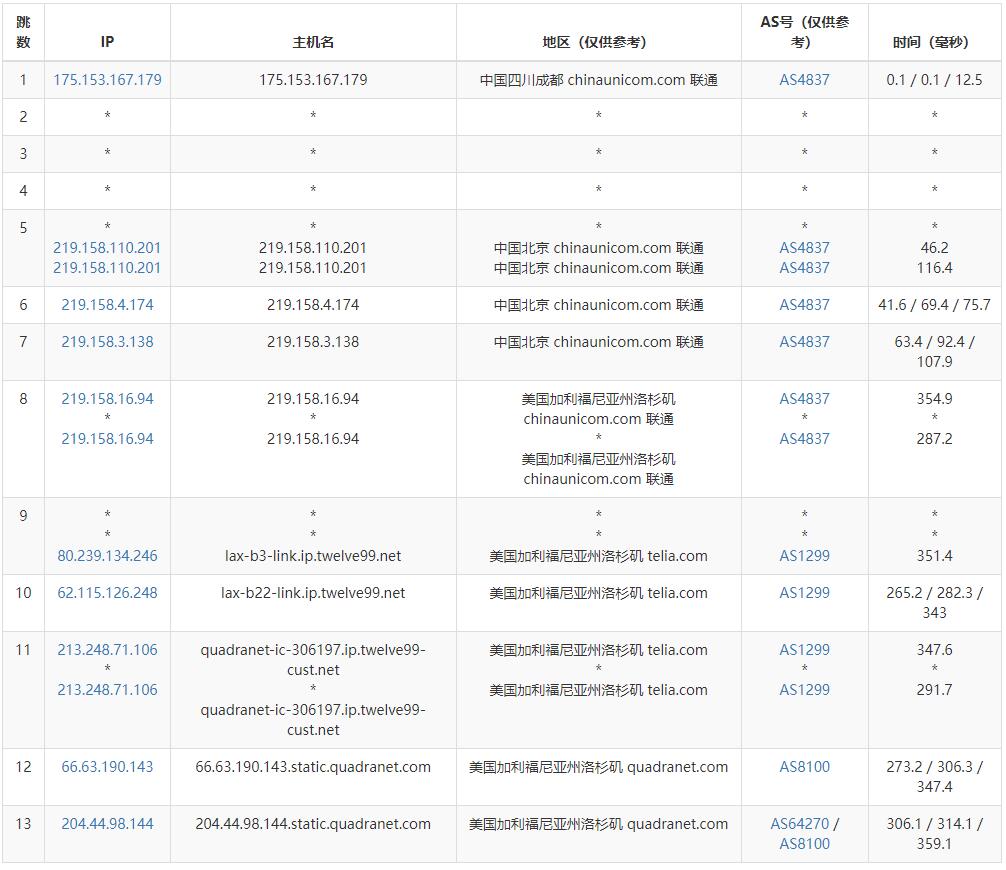Select time value 354.9 in hop 8

point(934,398)
